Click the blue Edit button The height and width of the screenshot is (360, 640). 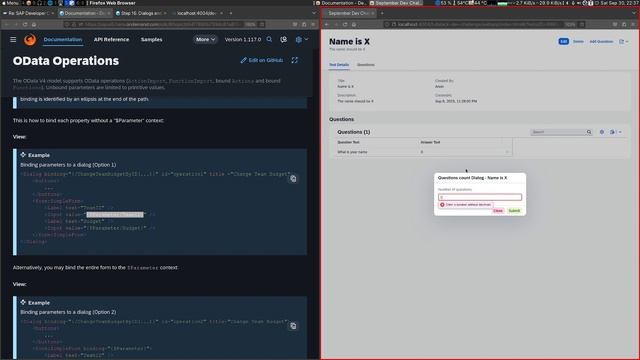[x=563, y=42]
